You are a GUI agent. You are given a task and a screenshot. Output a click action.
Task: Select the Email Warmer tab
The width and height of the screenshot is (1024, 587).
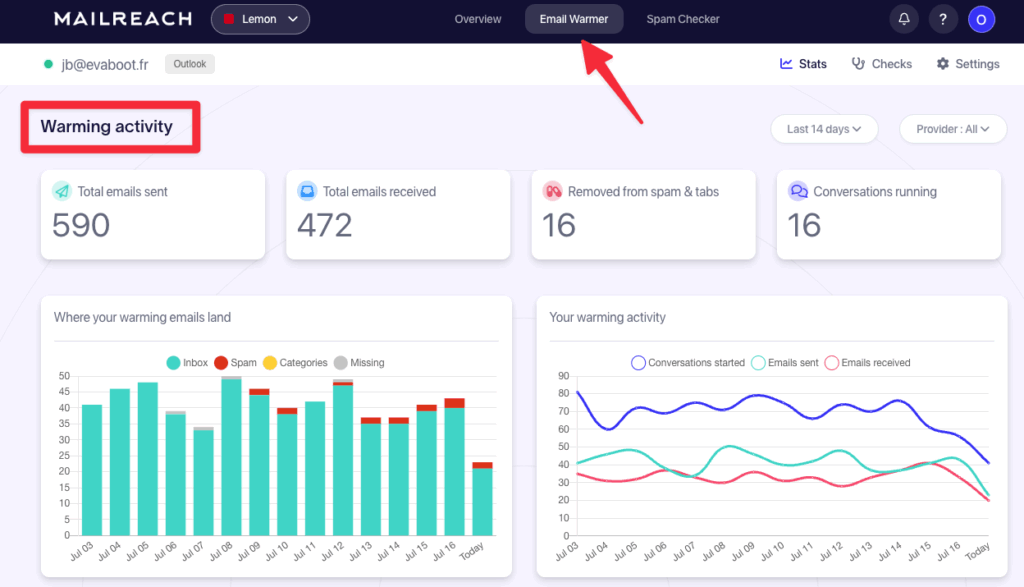click(x=574, y=19)
